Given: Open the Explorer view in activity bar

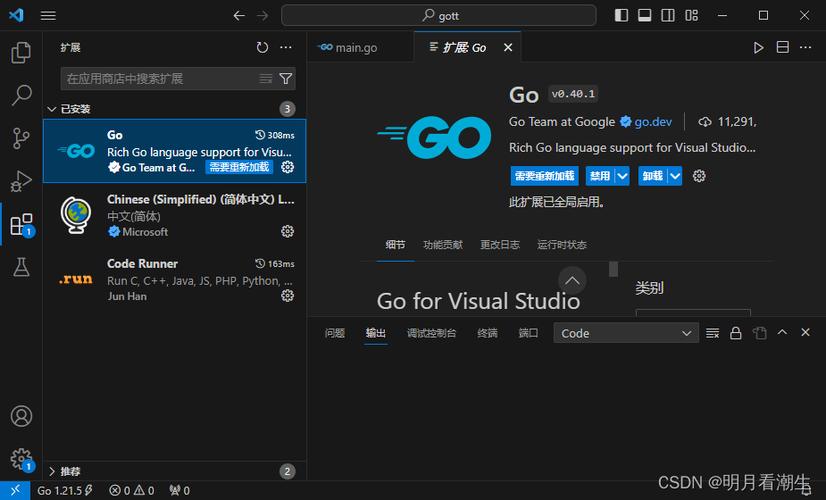Looking at the screenshot, I should [21, 52].
